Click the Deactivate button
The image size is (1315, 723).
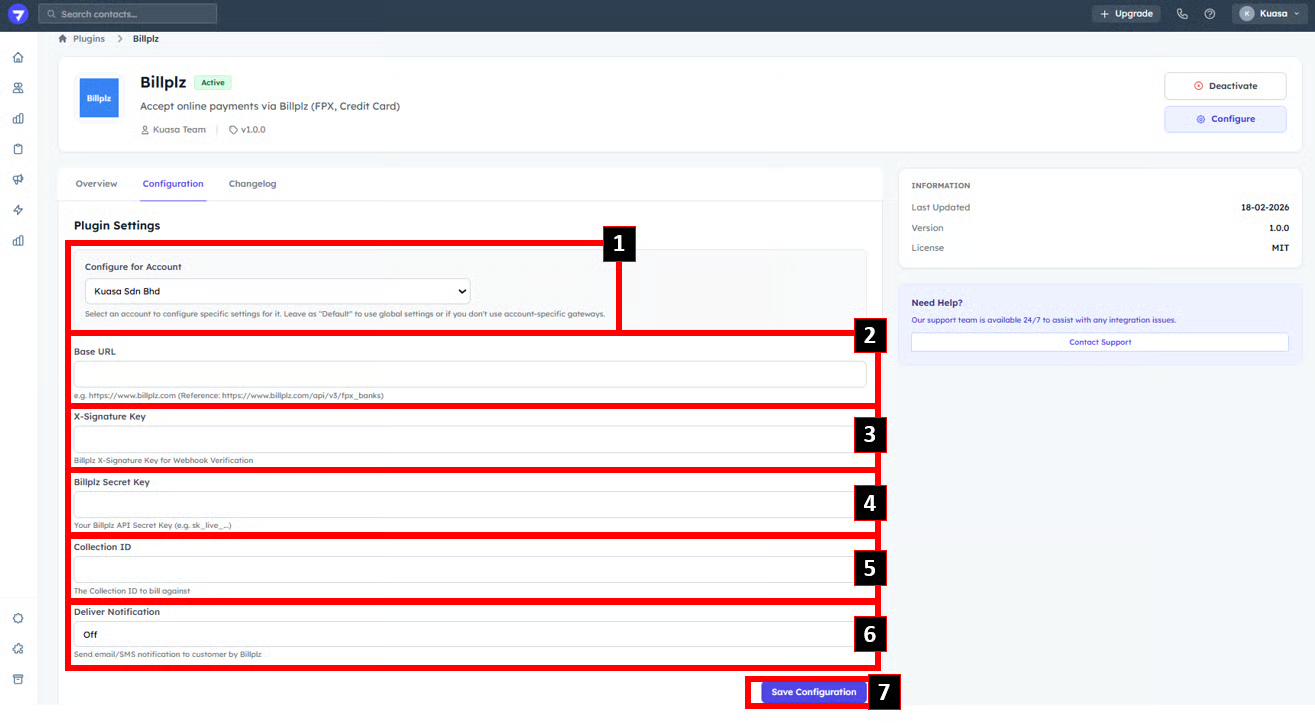point(1225,86)
